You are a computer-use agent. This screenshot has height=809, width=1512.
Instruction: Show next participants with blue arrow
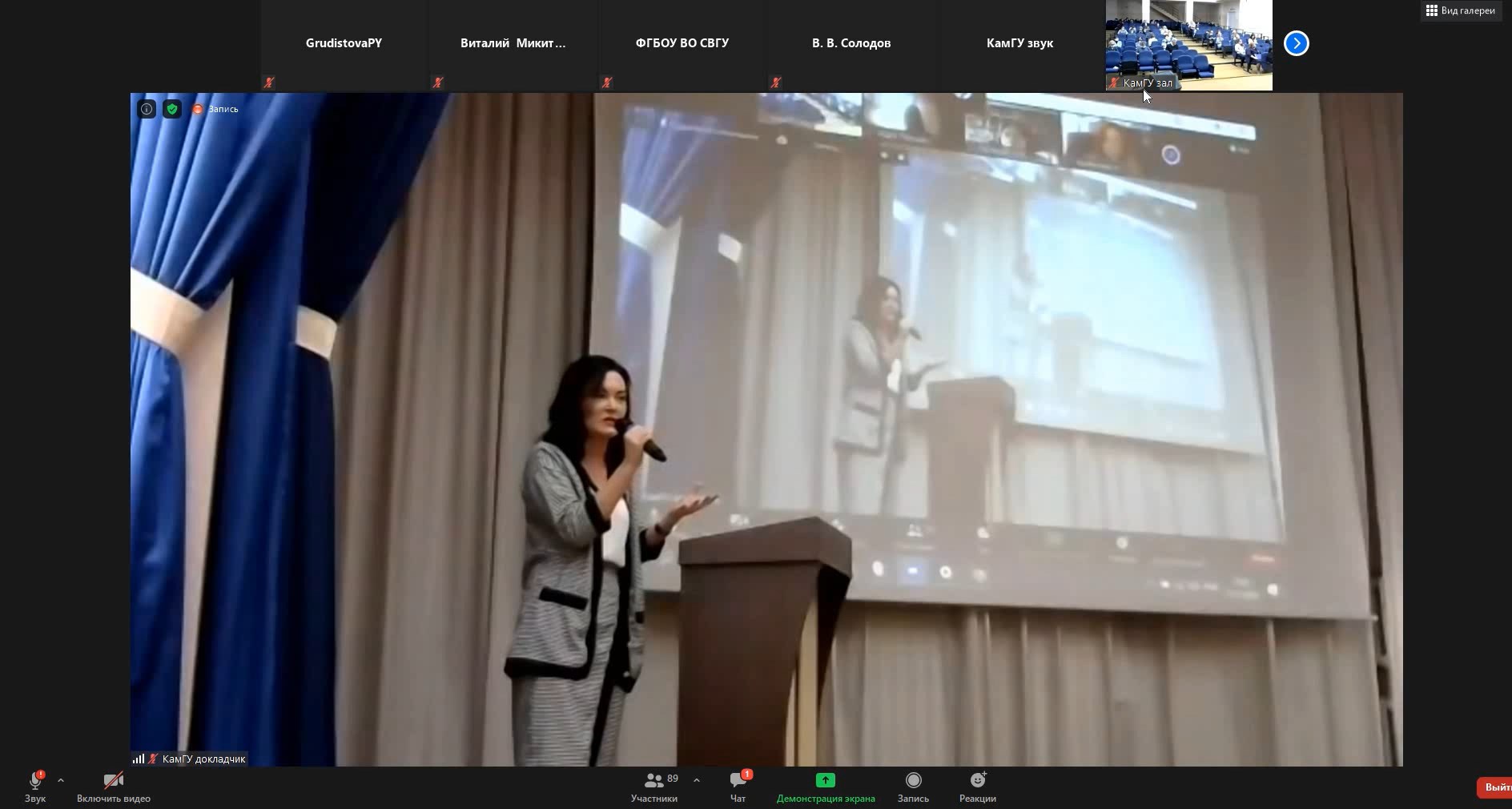click(x=1296, y=43)
